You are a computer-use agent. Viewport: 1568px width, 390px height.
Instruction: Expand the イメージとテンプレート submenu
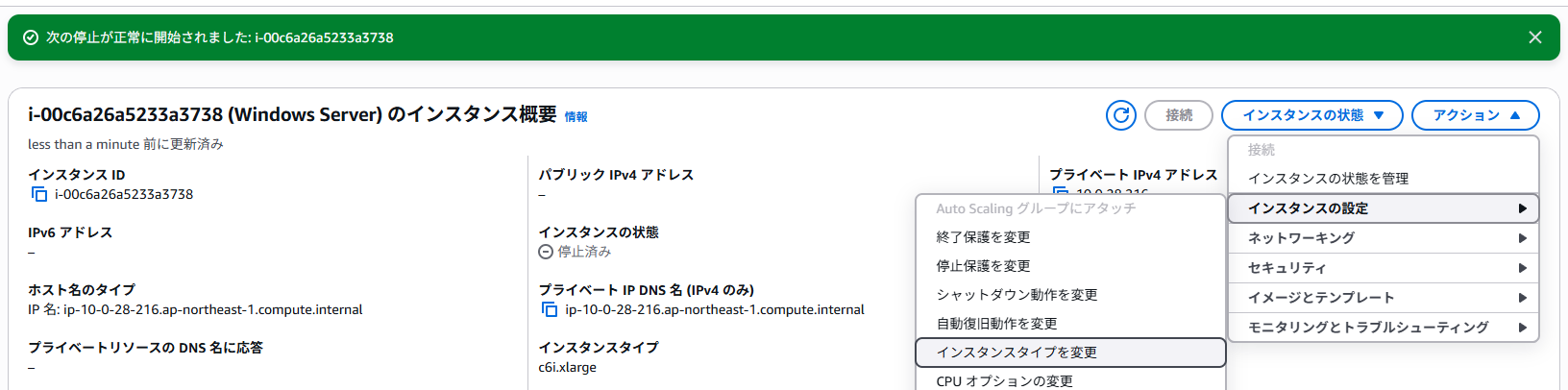(x=1384, y=298)
